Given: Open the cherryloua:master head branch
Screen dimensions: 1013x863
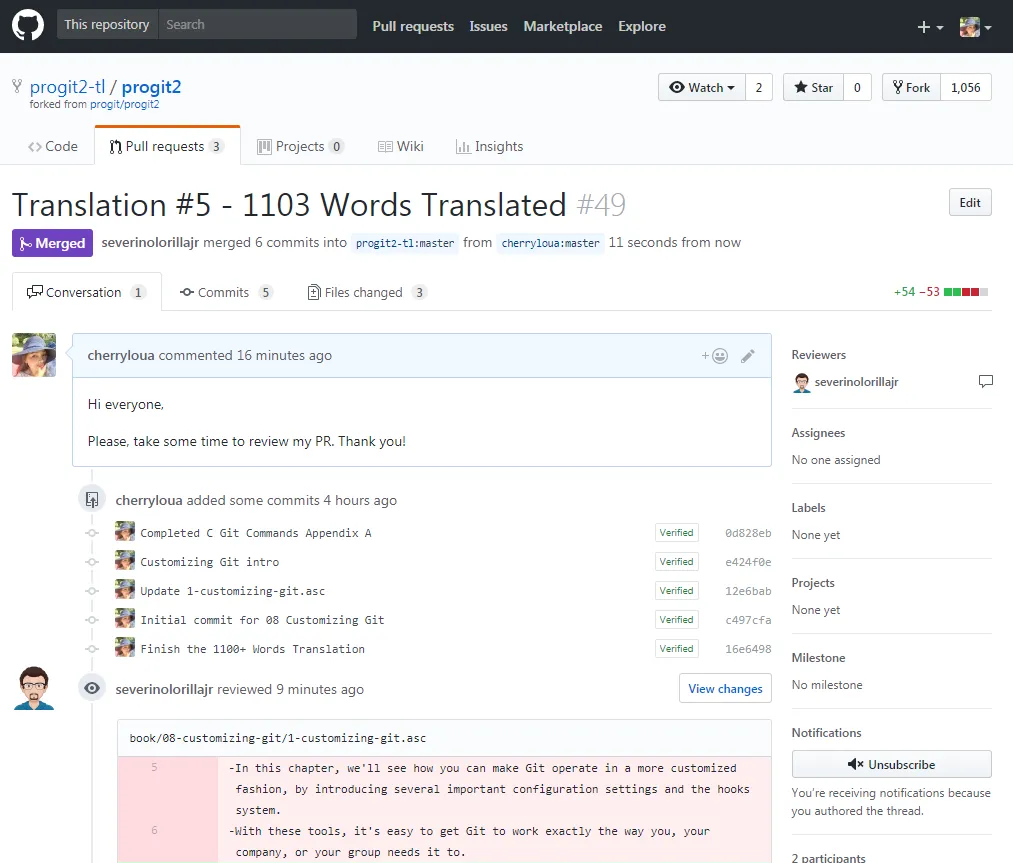Looking at the screenshot, I should tap(550, 243).
